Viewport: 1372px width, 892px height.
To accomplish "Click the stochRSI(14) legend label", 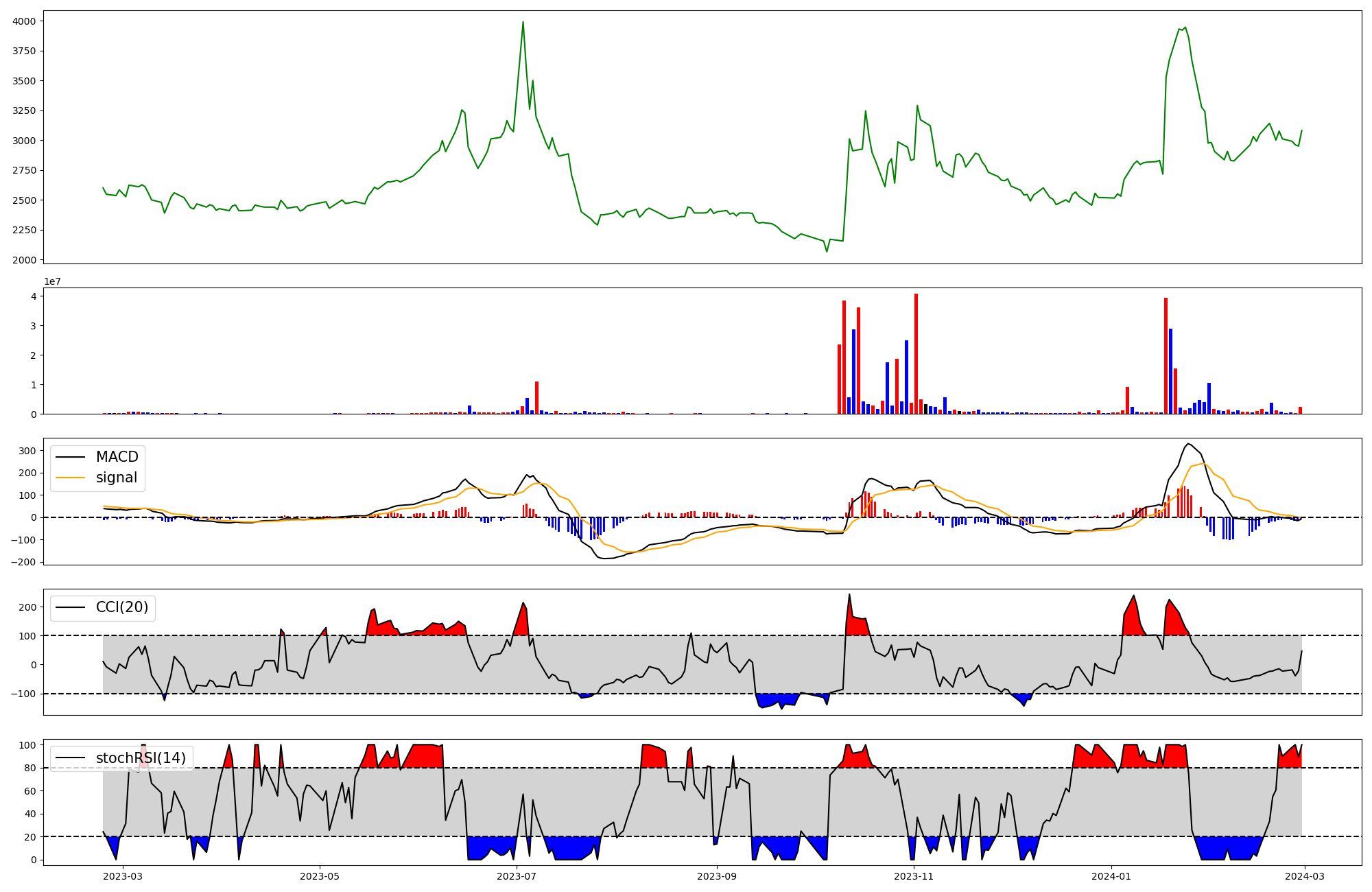I will click(x=141, y=758).
